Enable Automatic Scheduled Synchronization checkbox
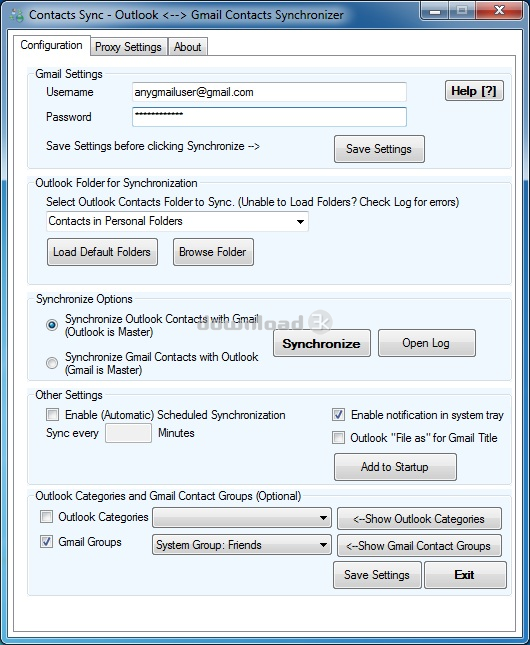530x645 pixels. tap(53, 414)
